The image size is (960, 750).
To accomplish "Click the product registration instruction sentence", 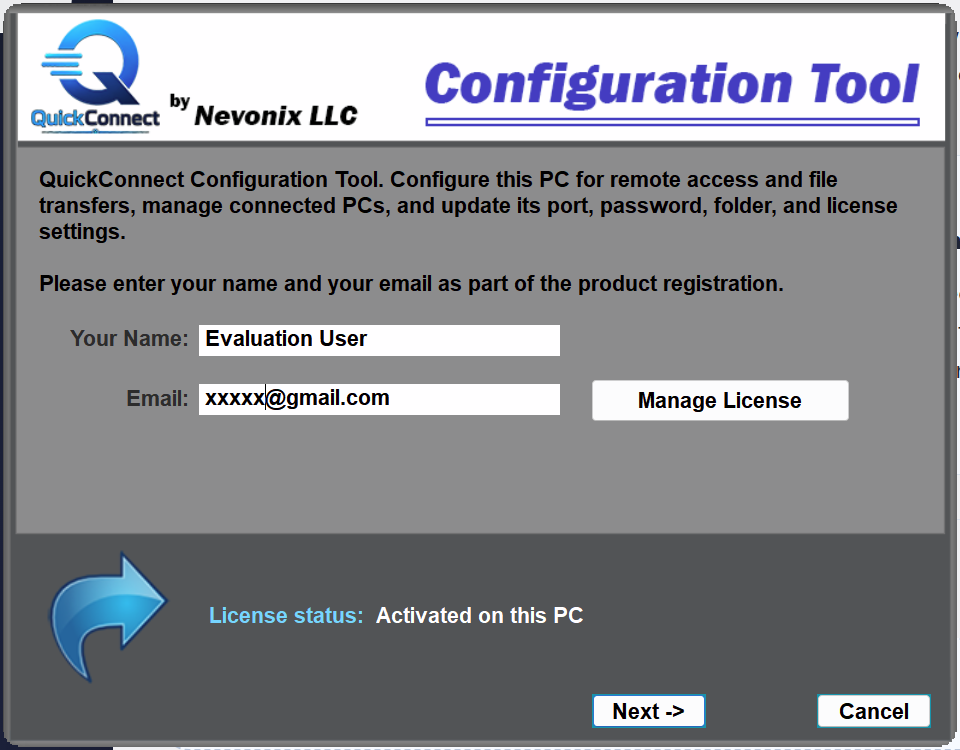I will click(411, 283).
